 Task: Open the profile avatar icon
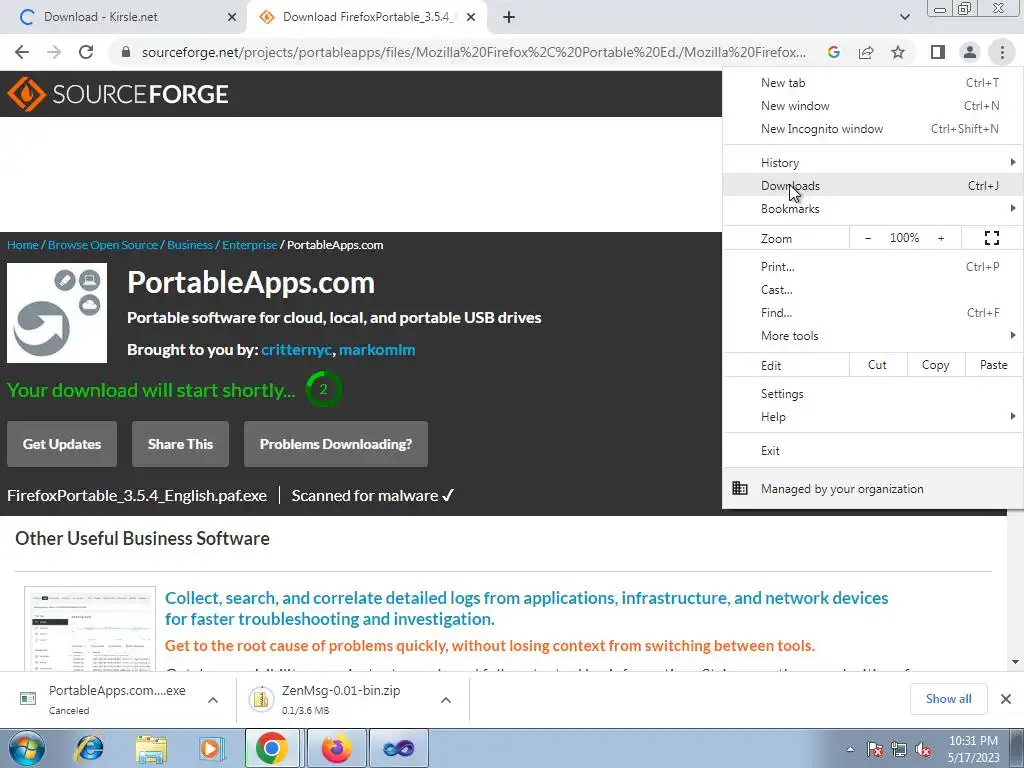point(970,52)
